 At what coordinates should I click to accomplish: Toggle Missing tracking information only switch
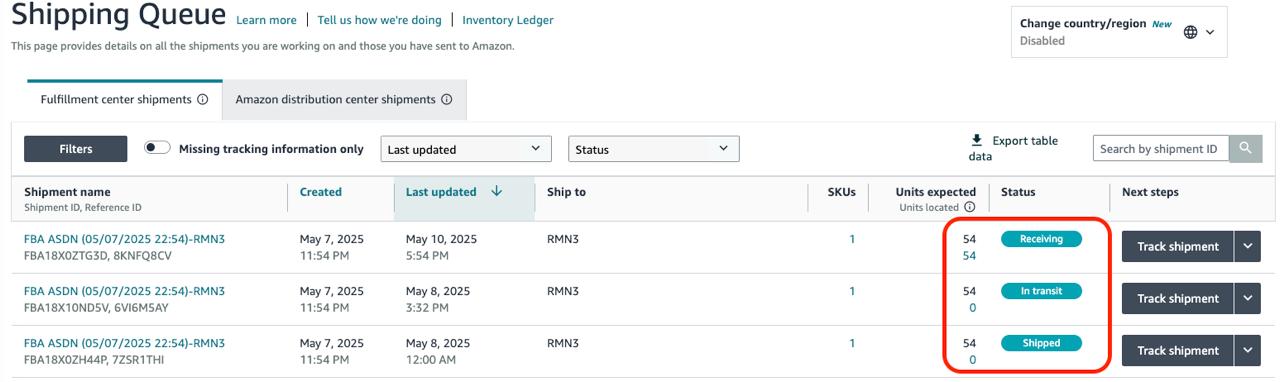(157, 148)
